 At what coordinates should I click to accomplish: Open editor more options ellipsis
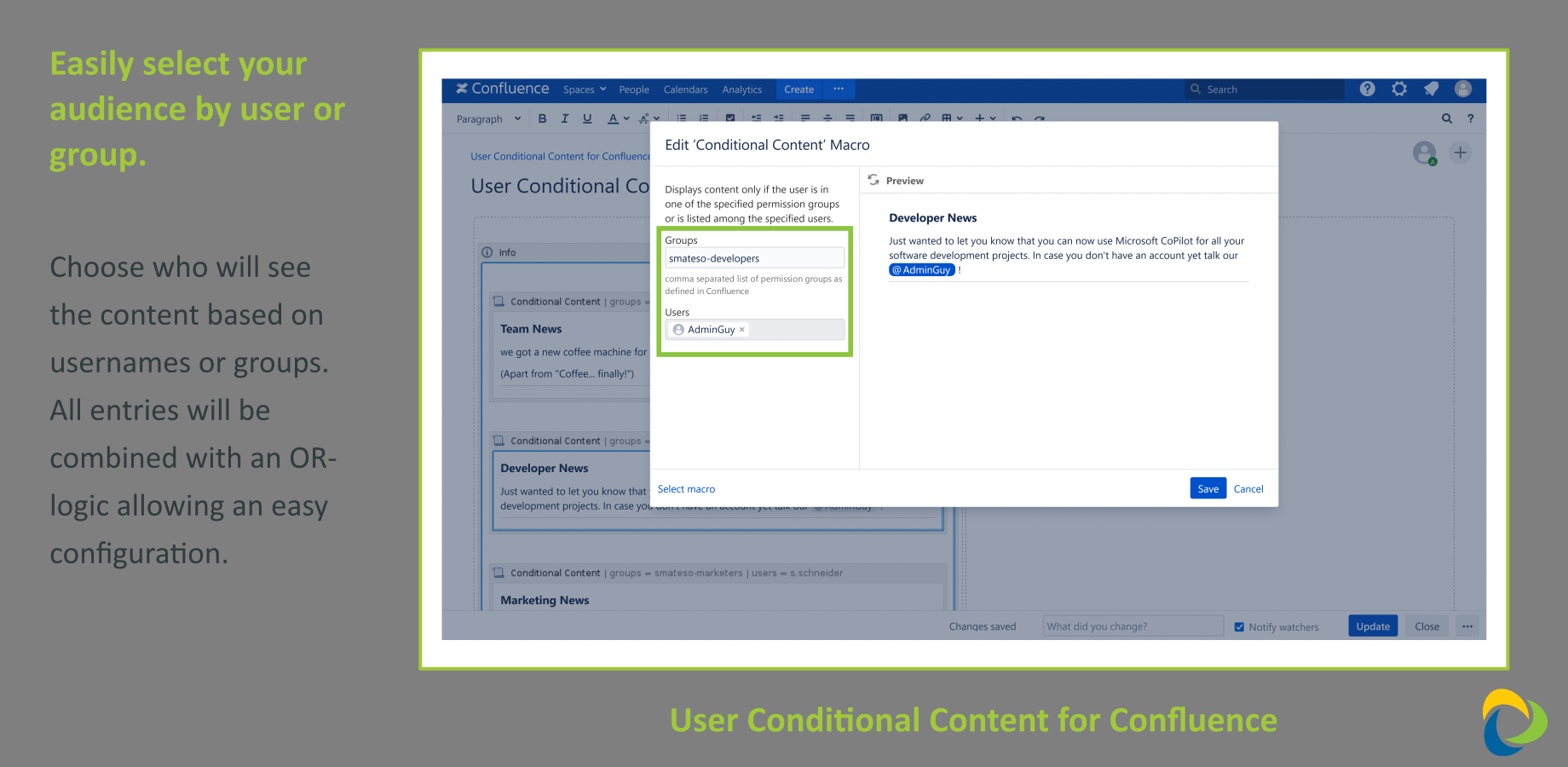1467,626
